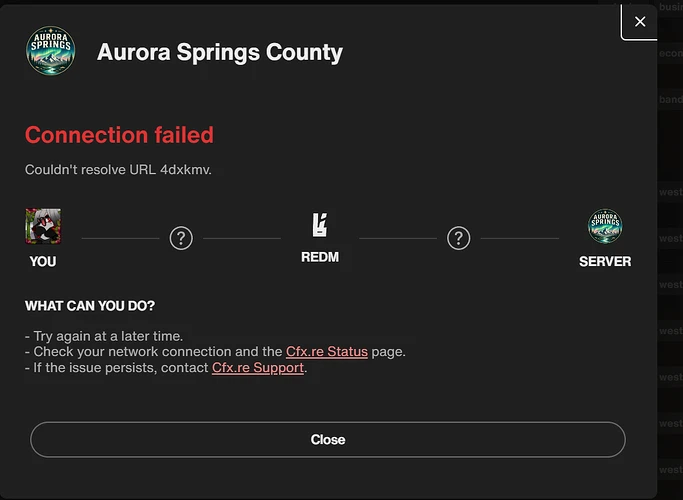
Task: Click the connector line between YOU and question mark
Action: click(x=121, y=238)
